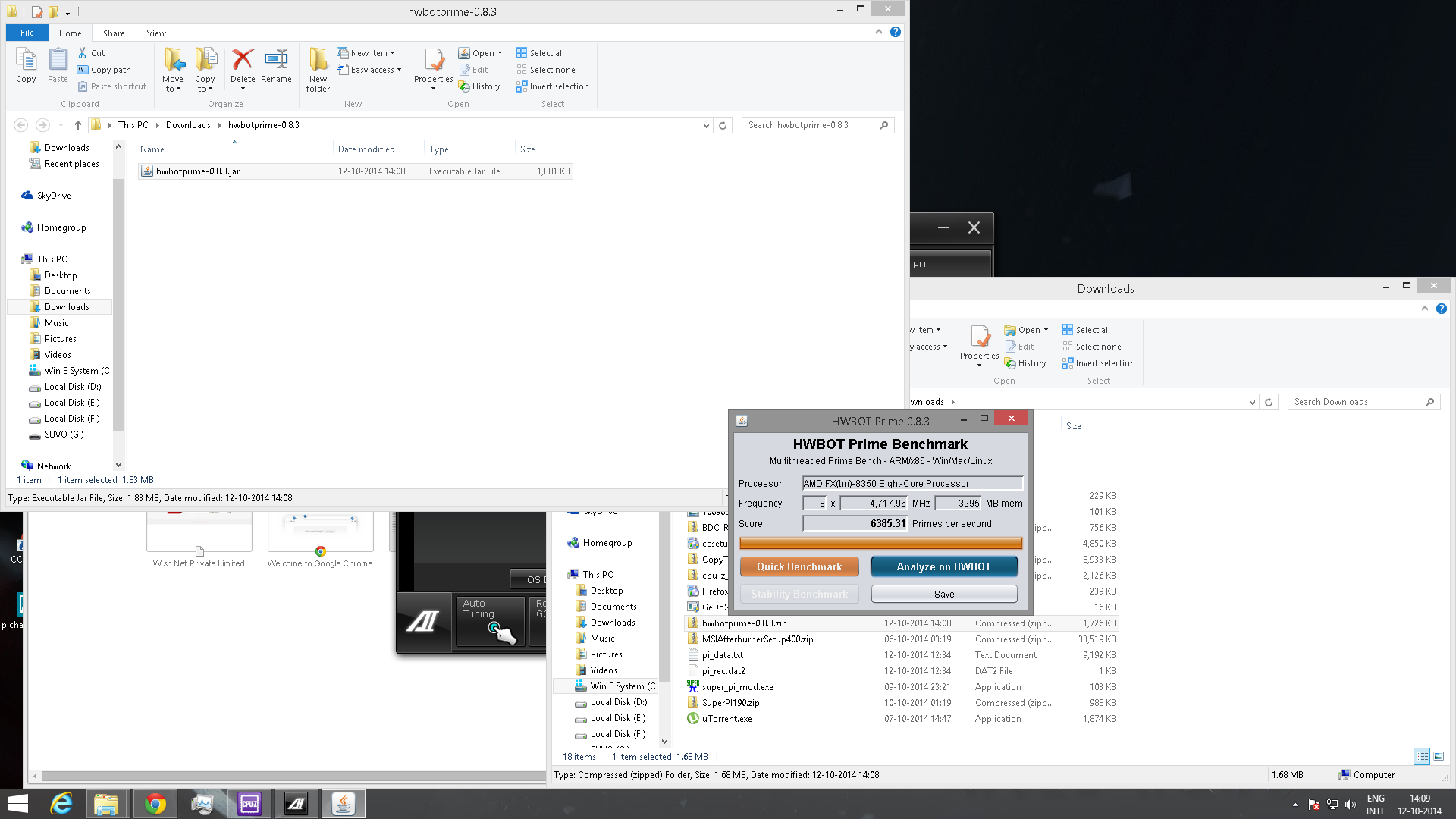
Task: Switch to details view in Downloads window
Action: click(x=1422, y=756)
